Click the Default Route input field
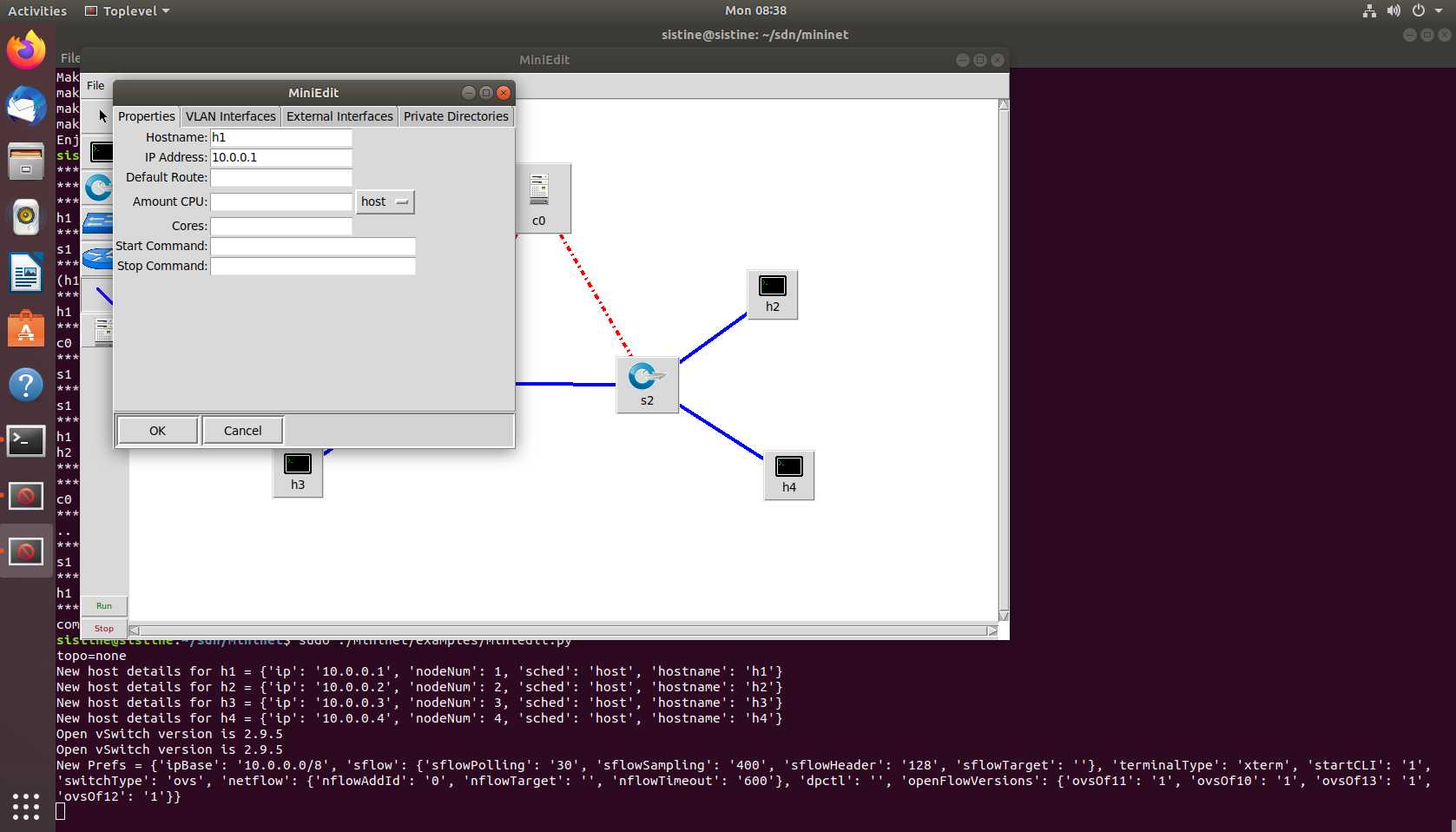 (x=280, y=177)
